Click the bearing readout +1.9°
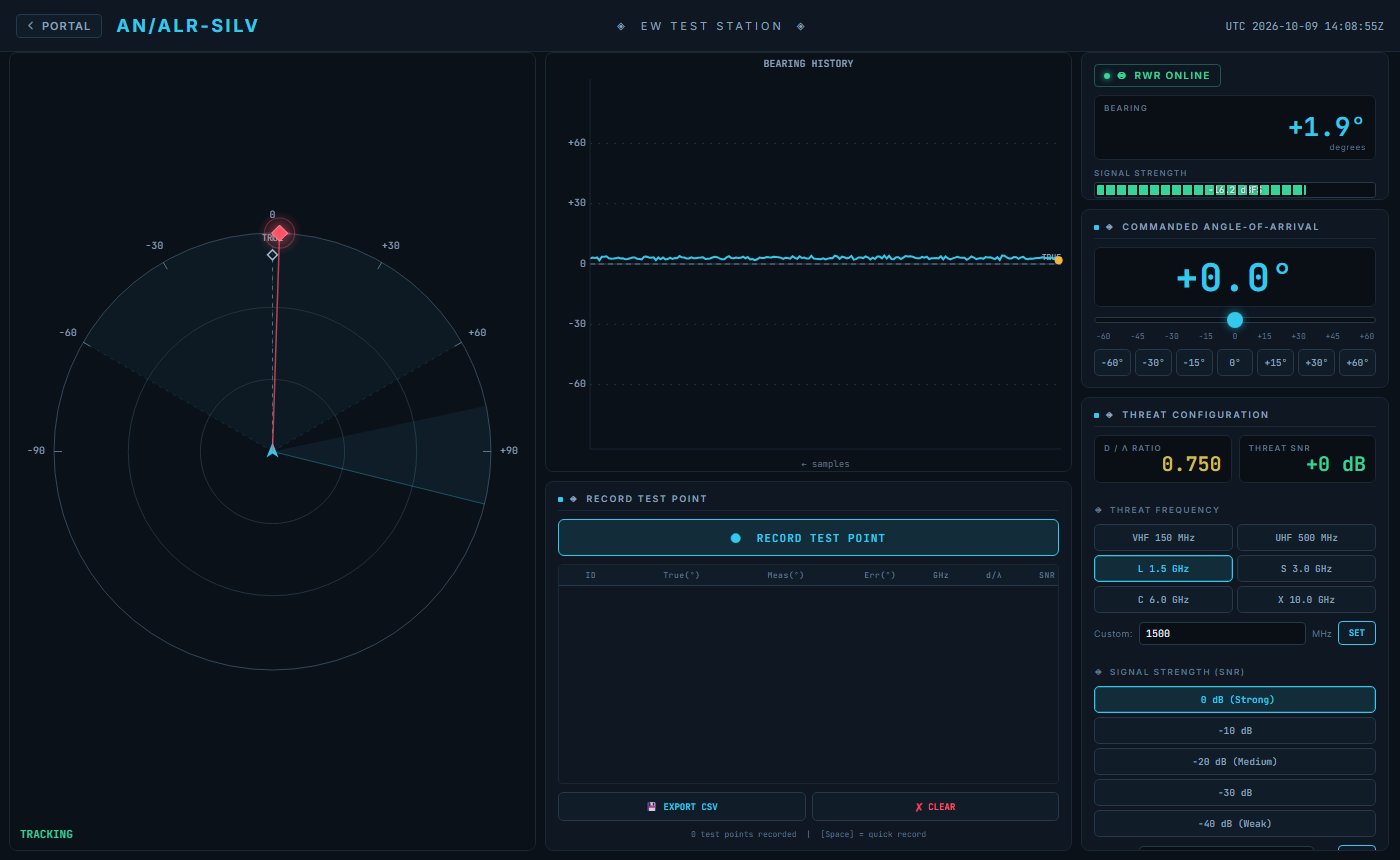This screenshot has height=860, width=1400. pyautogui.click(x=1326, y=127)
